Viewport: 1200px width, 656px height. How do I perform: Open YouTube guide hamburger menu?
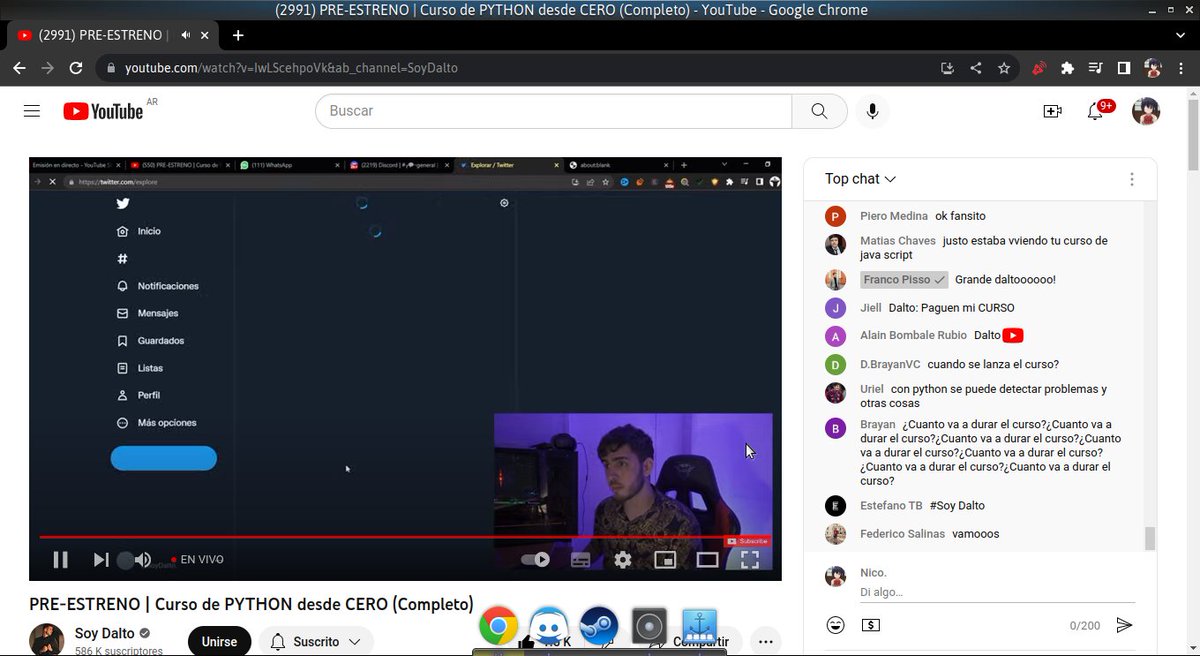pyautogui.click(x=32, y=111)
